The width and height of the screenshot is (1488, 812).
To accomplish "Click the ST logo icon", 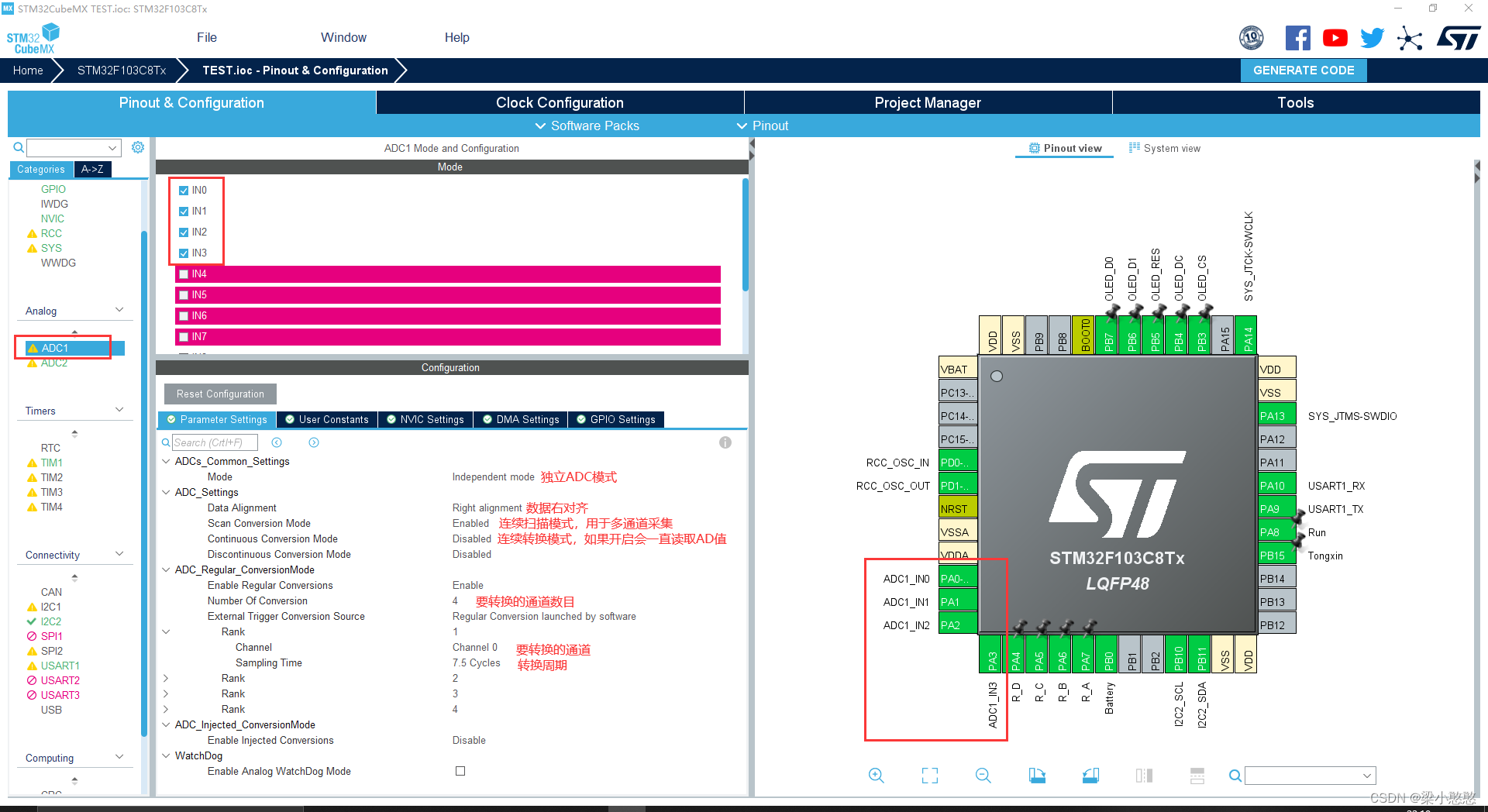I will [x=1458, y=38].
